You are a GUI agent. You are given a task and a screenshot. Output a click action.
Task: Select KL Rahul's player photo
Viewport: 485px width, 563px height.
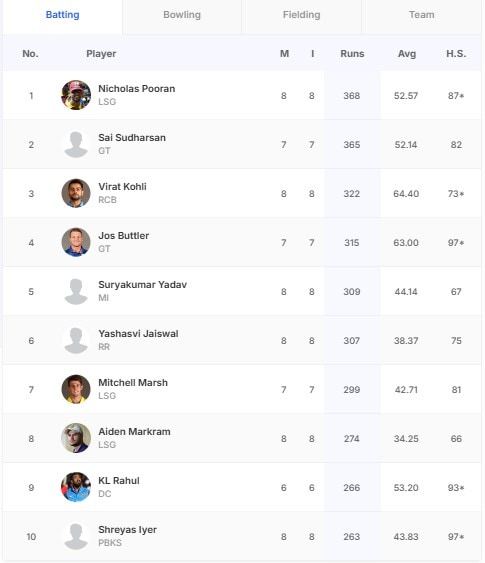pyautogui.click(x=76, y=487)
